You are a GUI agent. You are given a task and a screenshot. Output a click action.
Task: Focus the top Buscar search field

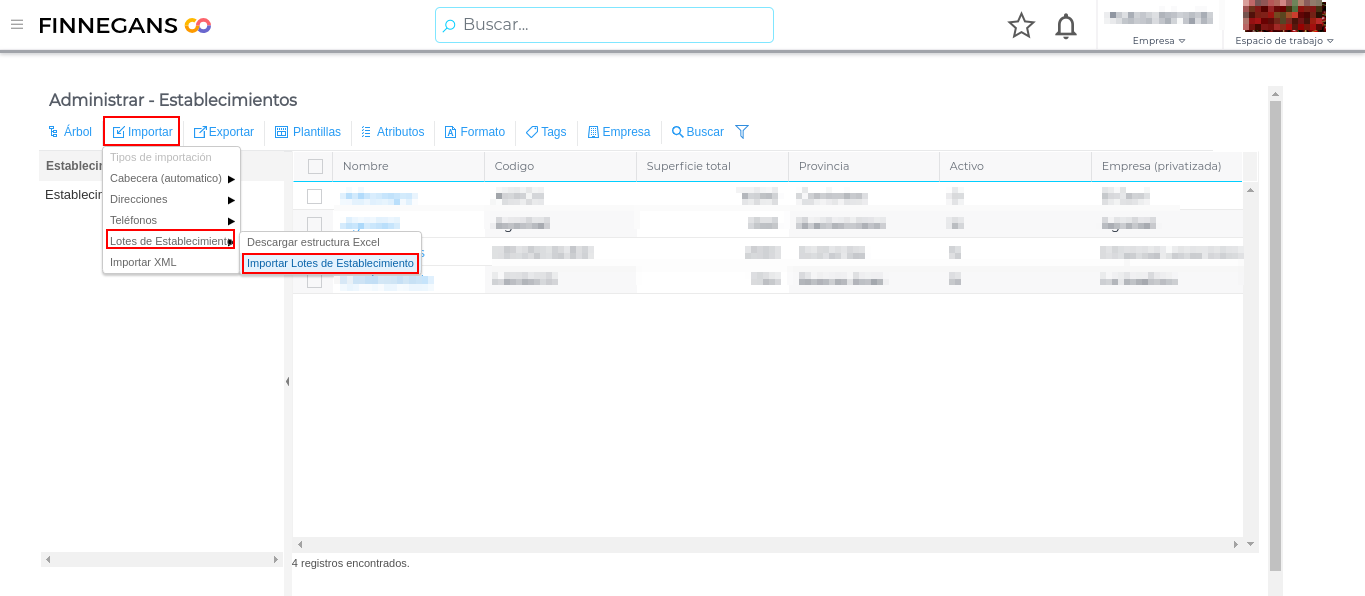(x=604, y=25)
